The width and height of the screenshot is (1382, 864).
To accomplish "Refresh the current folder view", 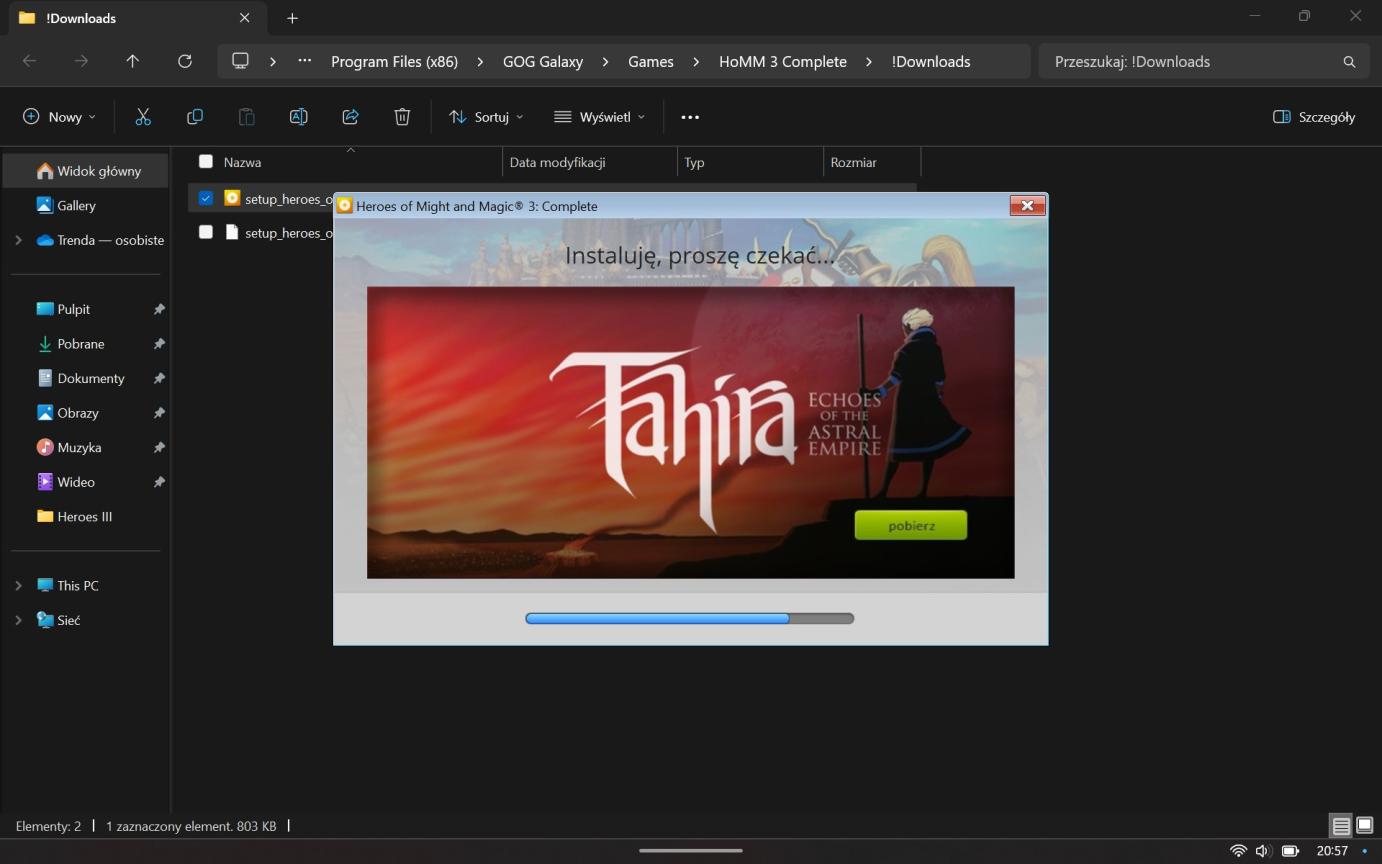I will [184, 61].
